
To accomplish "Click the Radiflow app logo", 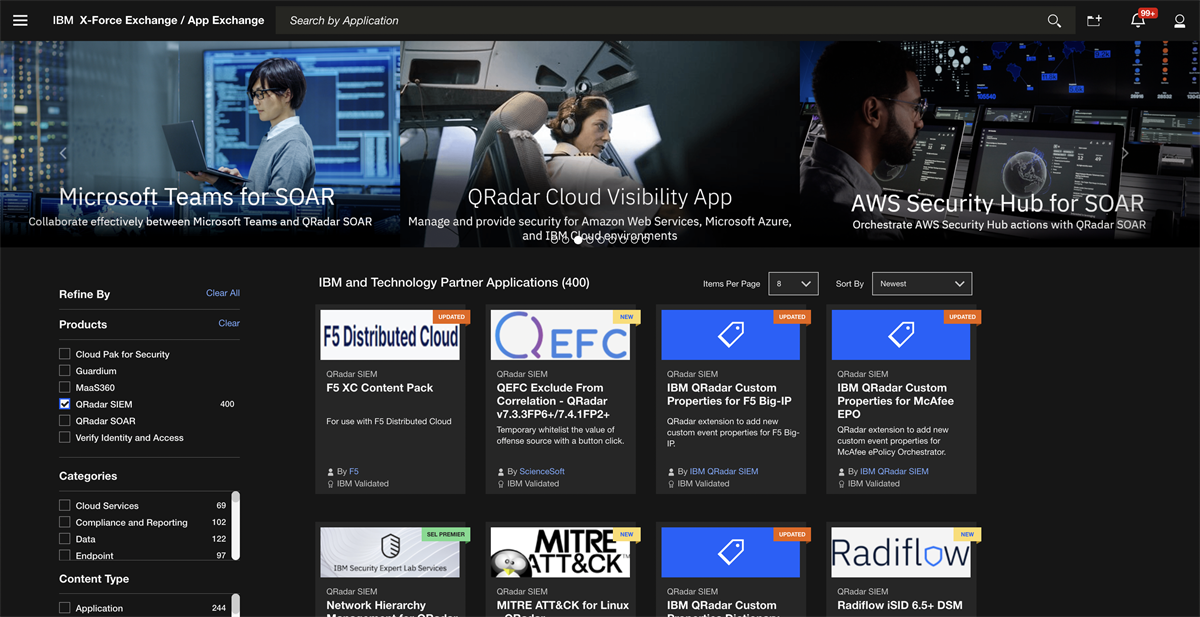I will (900, 551).
